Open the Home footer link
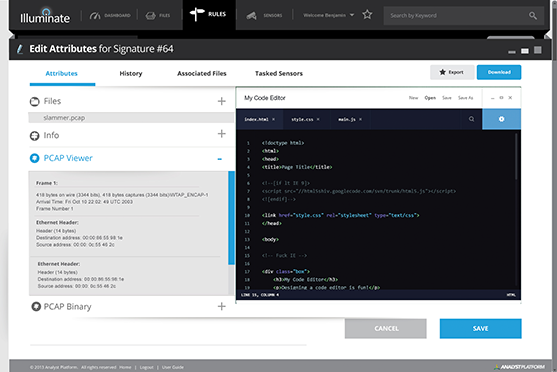Screen dimensions: 557x372 tap(125, 367)
